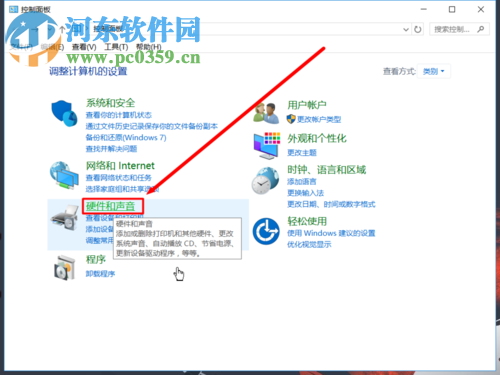The image size is (500, 375).
Task: Click the 更换输入法 link
Action: 306,193
